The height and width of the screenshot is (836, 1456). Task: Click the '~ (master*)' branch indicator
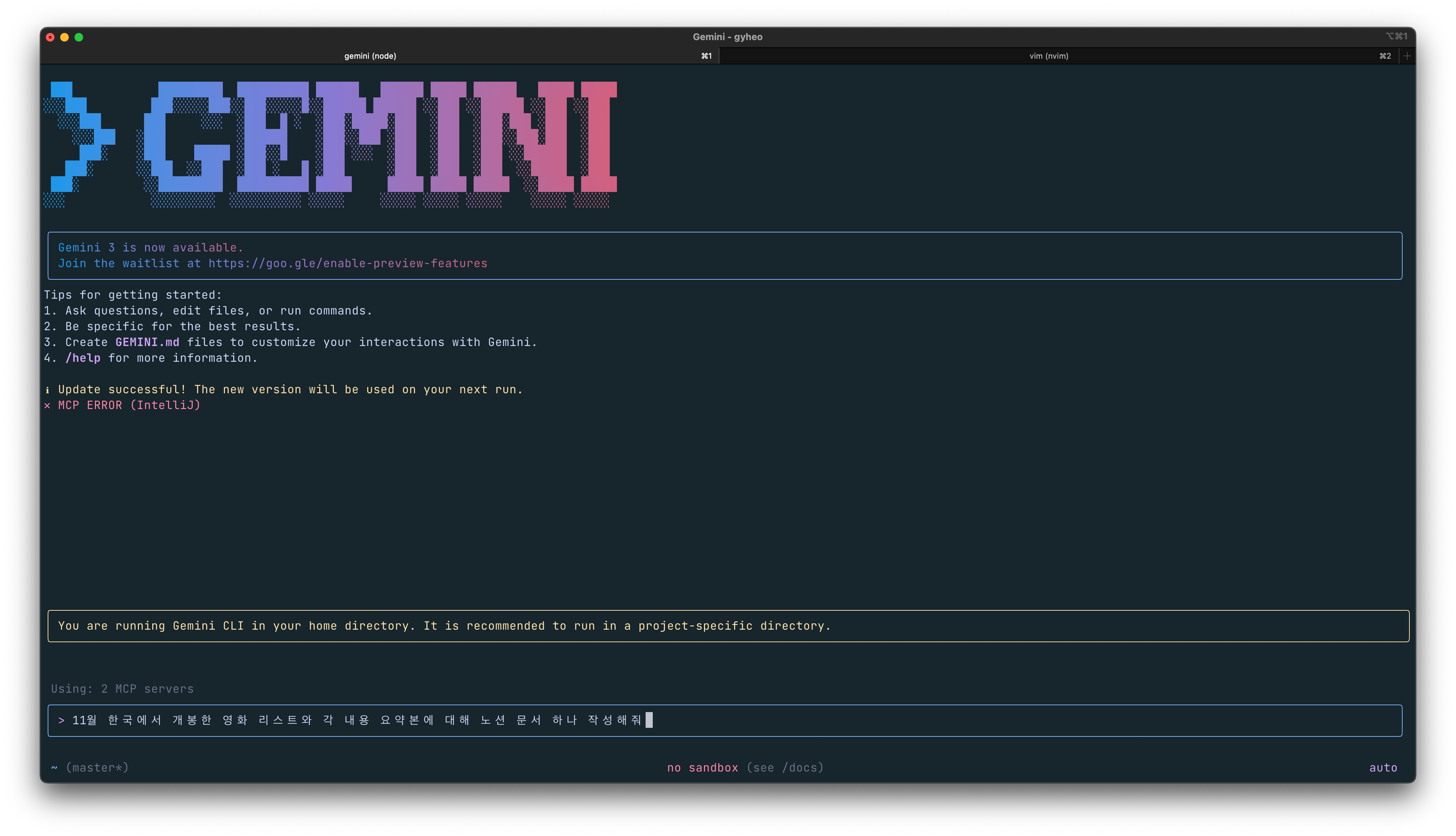[90, 768]
